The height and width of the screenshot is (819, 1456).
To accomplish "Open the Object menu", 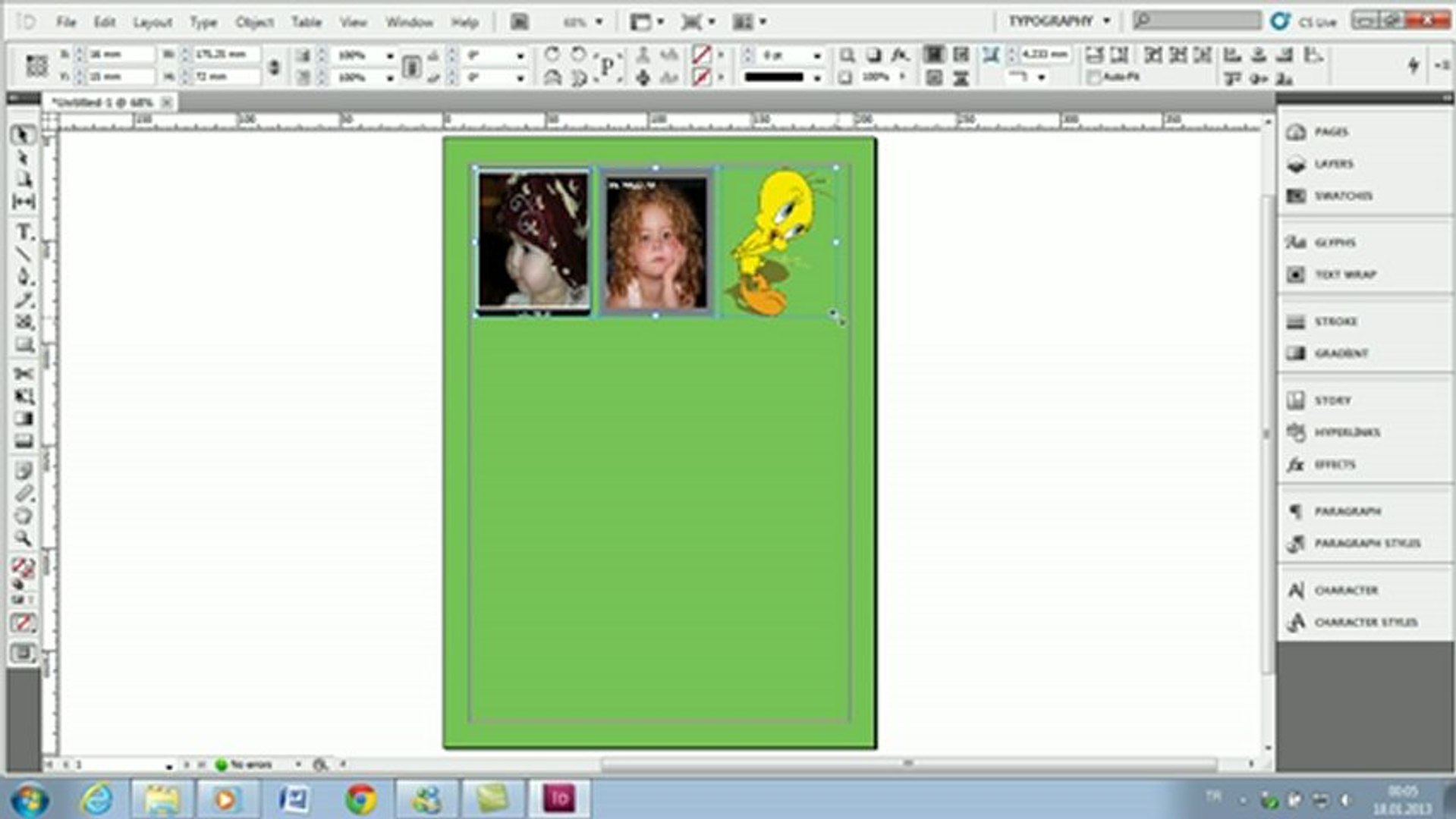I will click(254, 22).
